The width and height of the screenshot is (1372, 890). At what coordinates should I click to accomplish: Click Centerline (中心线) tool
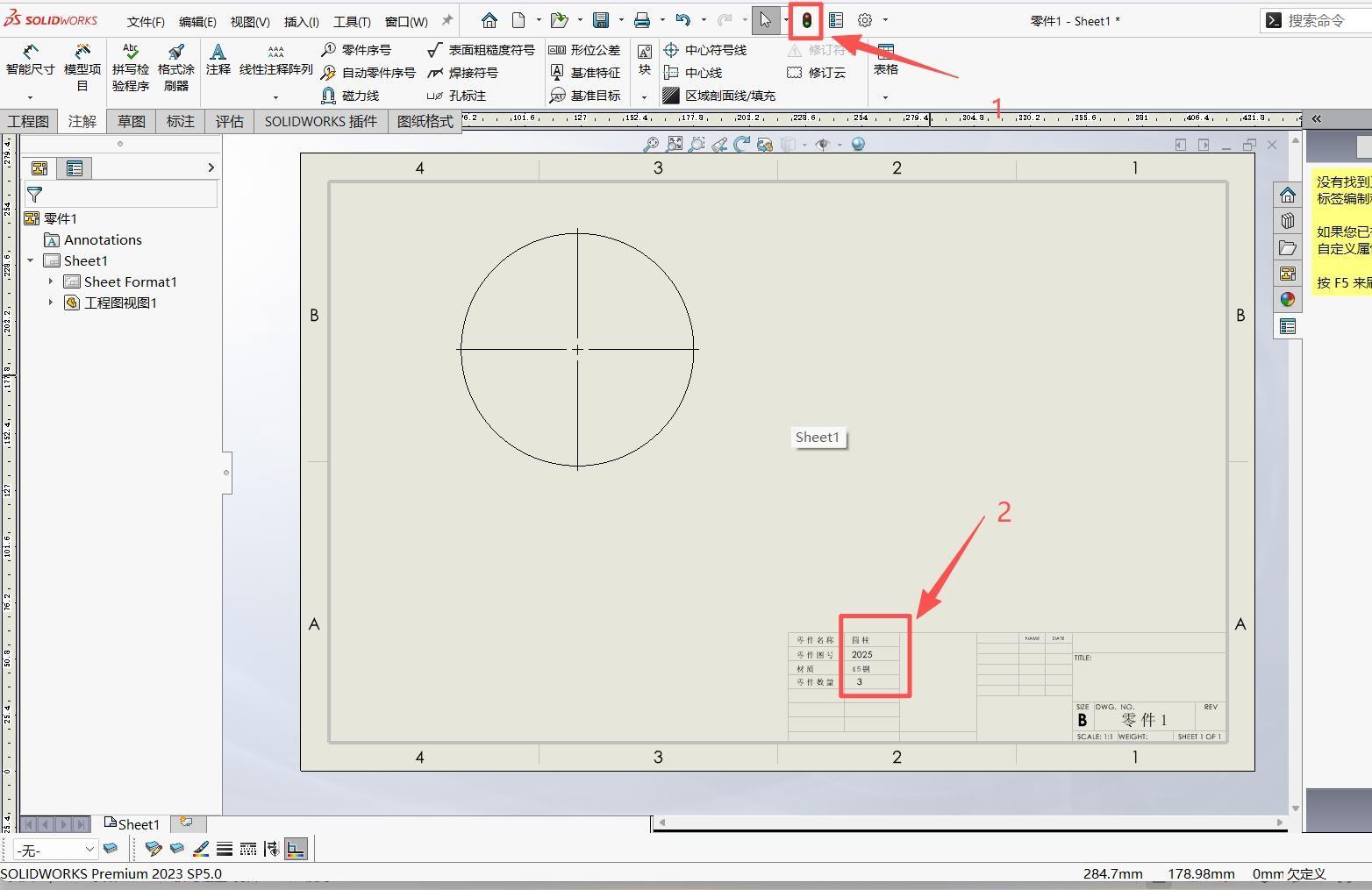(693, 73)
